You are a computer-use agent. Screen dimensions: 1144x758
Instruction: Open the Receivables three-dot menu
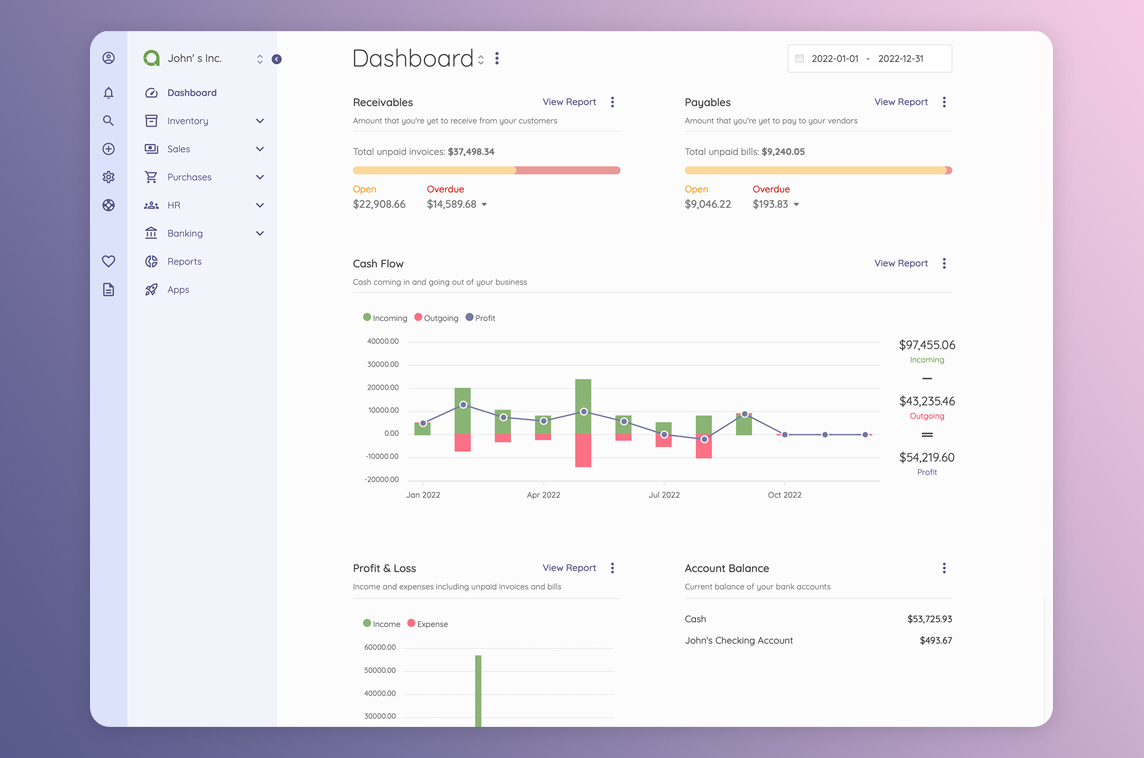pyautogui.click(x=612, y=102)
